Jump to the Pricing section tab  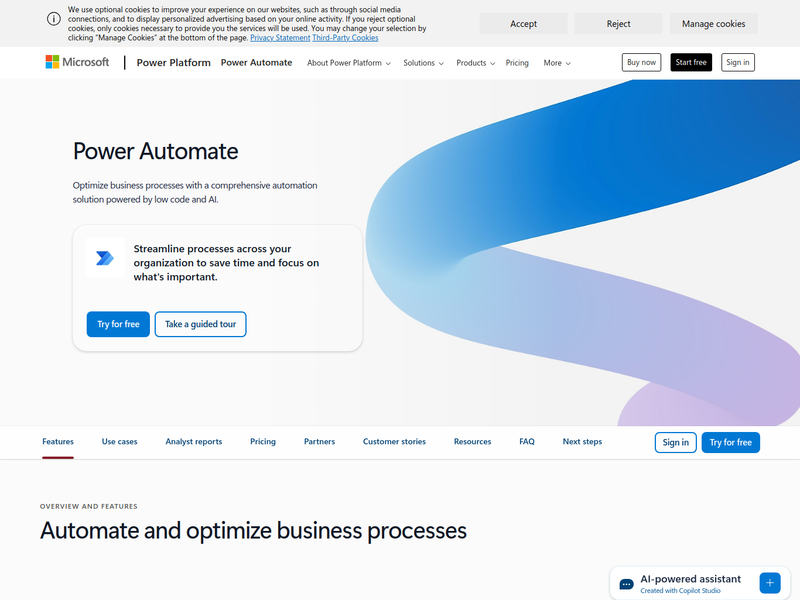[x=263, y=442]
